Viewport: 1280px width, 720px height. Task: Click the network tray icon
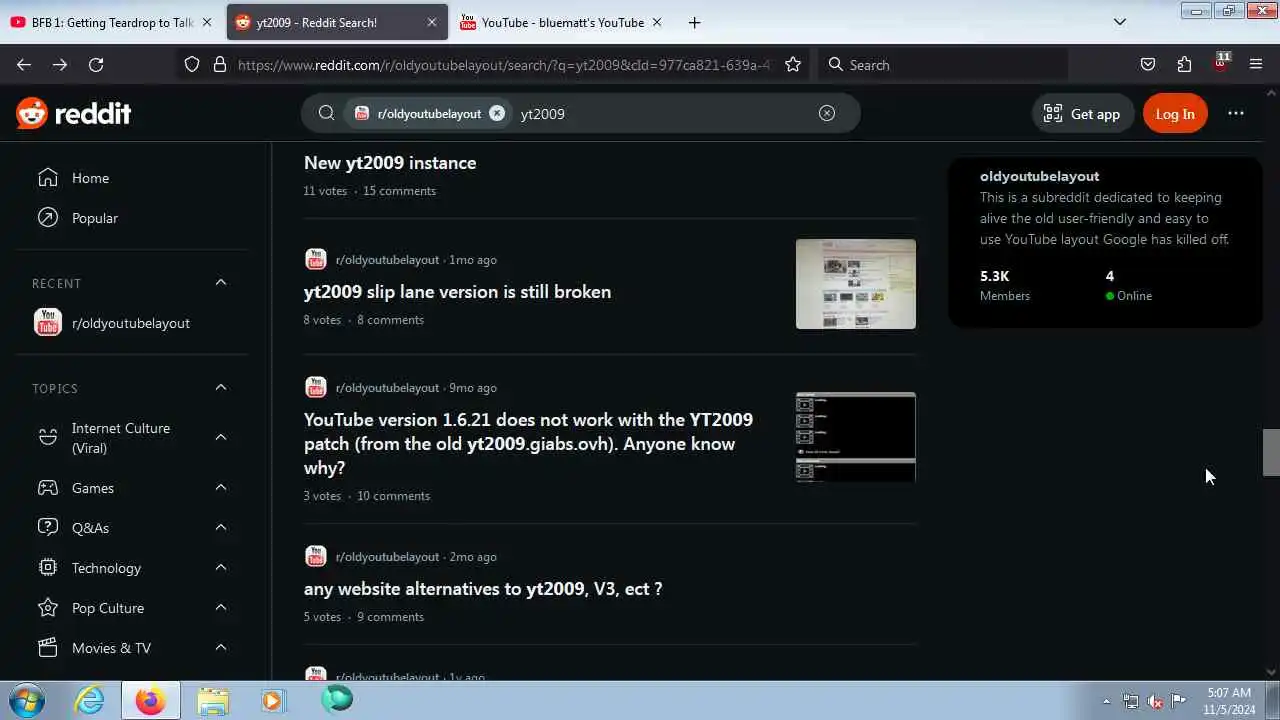tap(1131, 701)
